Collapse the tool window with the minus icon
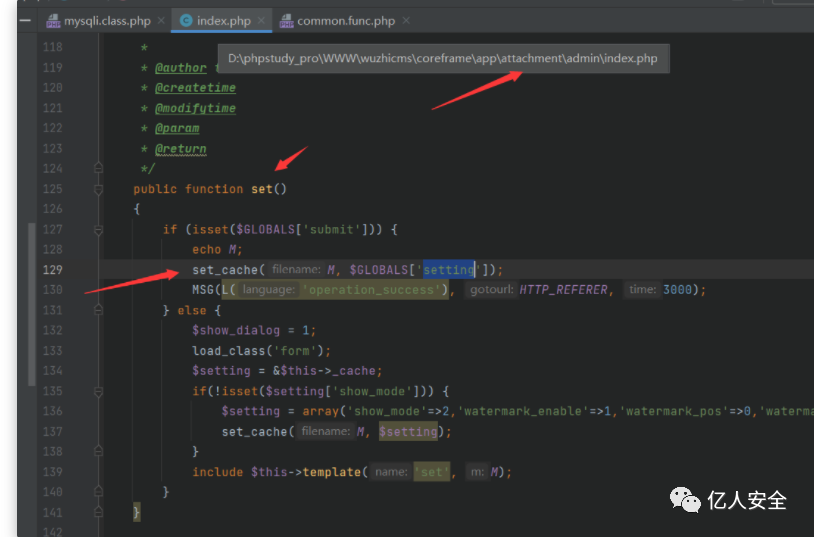Viewport: 814px width, 537px height. tap(25, 21)
